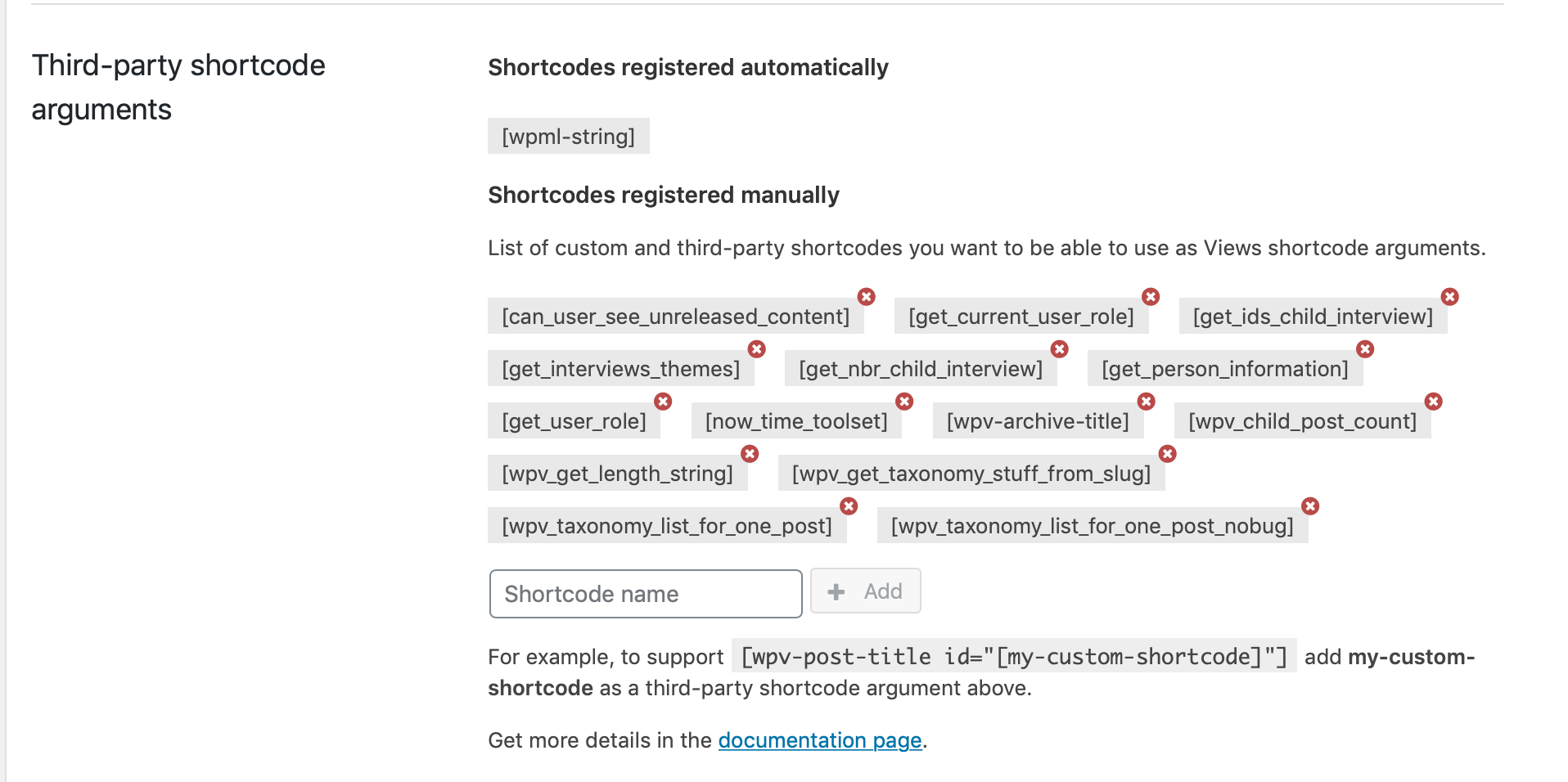Click the wpv-post-title example code snippet

pos(1014,656)
